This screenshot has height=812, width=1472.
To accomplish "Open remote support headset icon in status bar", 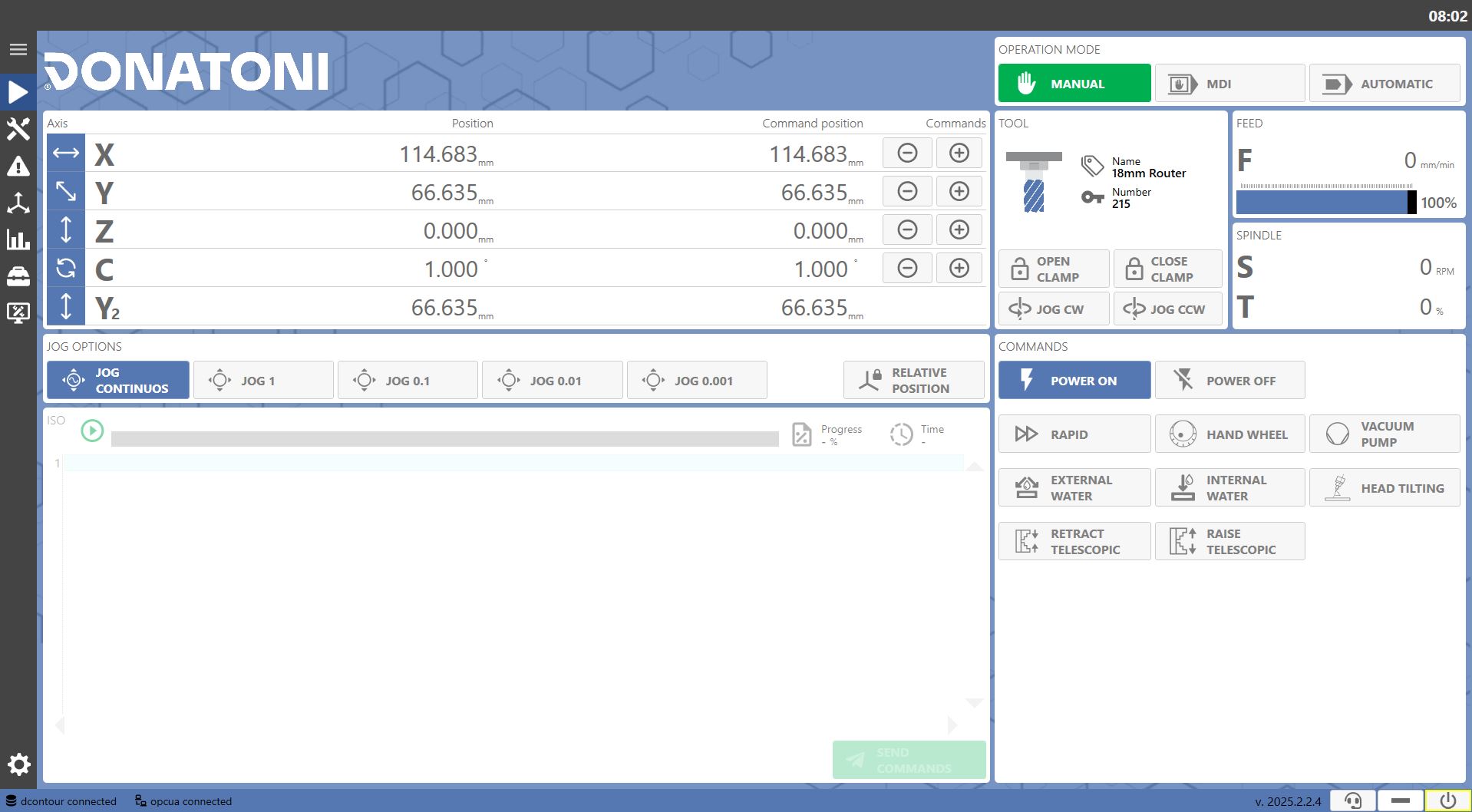I will tap(1353, 801).
